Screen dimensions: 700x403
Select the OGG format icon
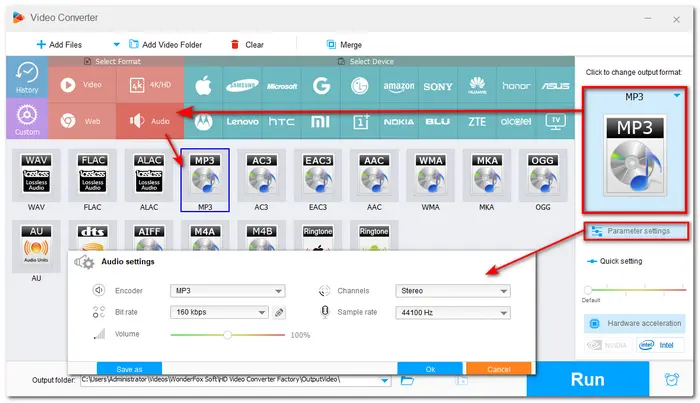[541, 175]
